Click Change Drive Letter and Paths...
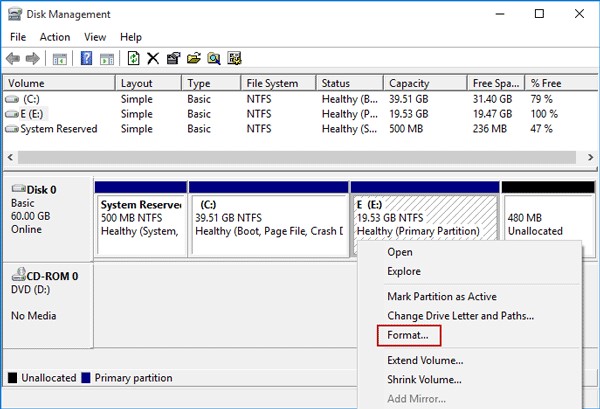 pyautogui.click(x=460, y=315)
